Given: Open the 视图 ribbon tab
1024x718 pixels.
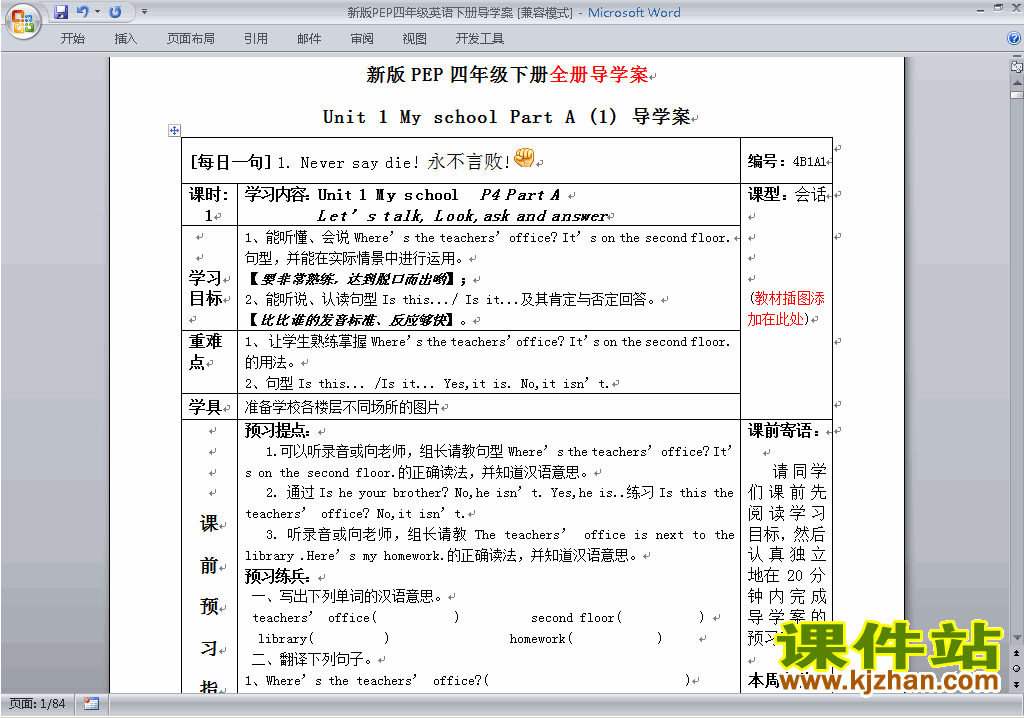Looking at the screenshot, I should [x=414, y=39].
